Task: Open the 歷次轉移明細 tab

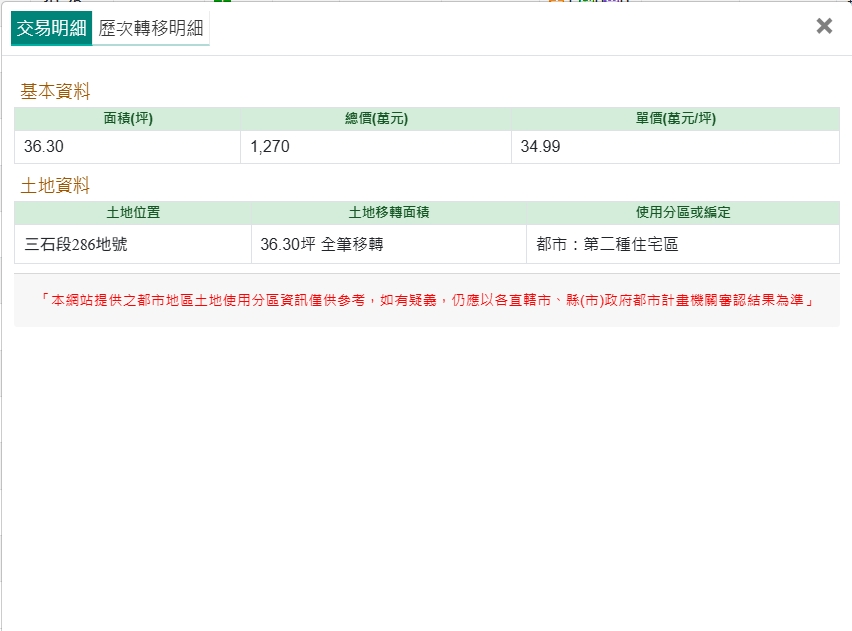Action: (x=151, y=28)
